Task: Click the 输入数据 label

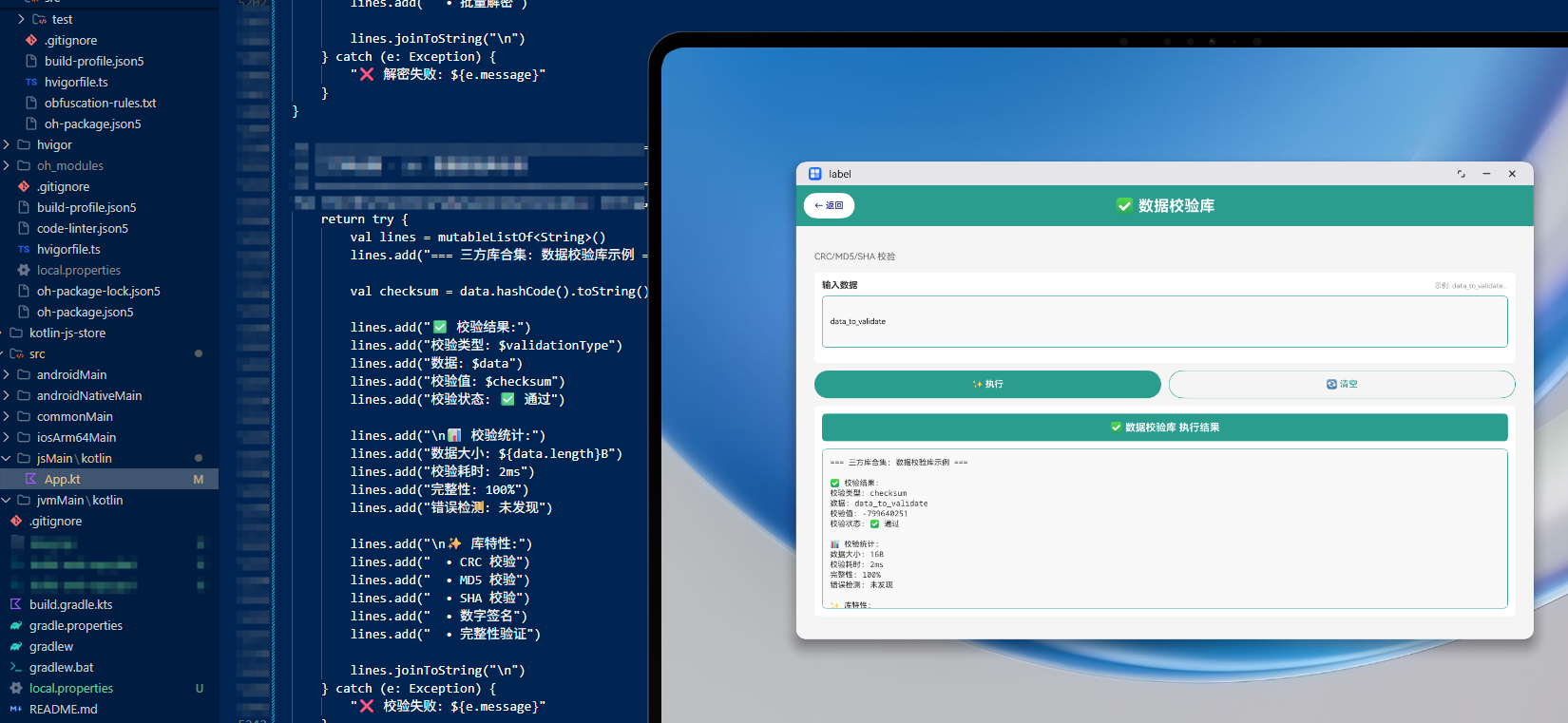Action: [x=840, y=285]
